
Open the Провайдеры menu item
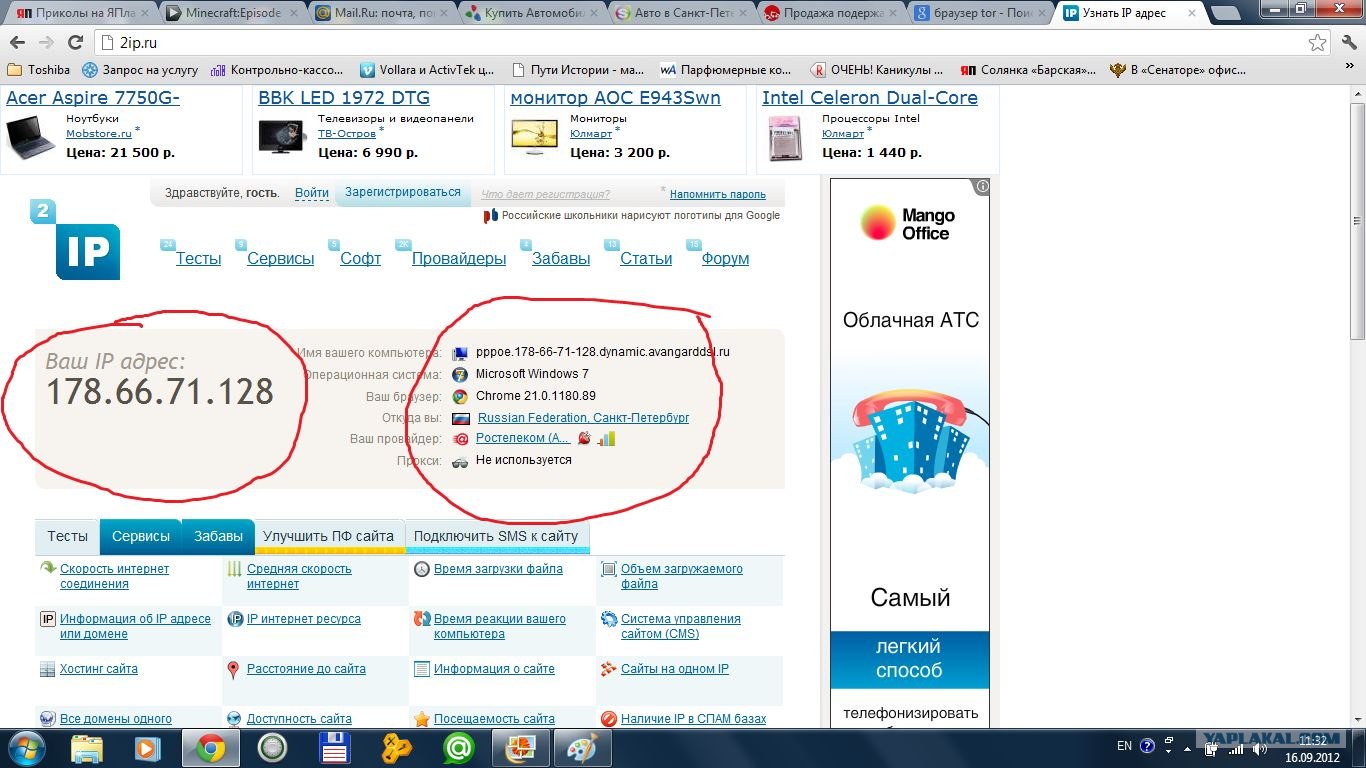[459, 258]
